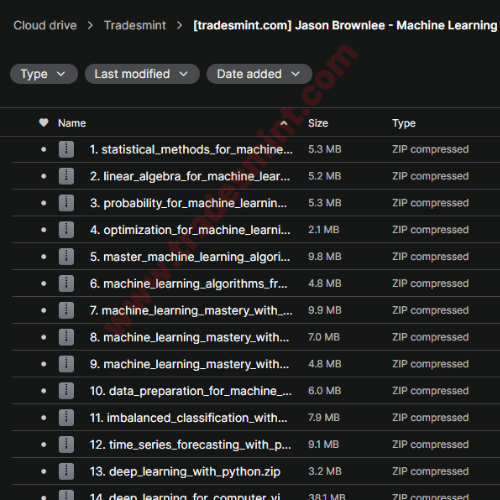Click the 3.2 MB size cell
Viewport: 500px width, 500px height.
(325, 471)
